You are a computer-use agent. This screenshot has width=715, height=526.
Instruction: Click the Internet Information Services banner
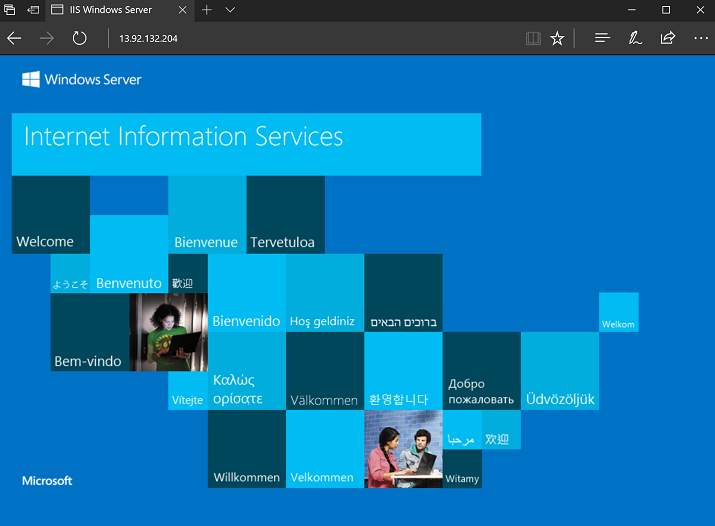click(x=246, y=144)
